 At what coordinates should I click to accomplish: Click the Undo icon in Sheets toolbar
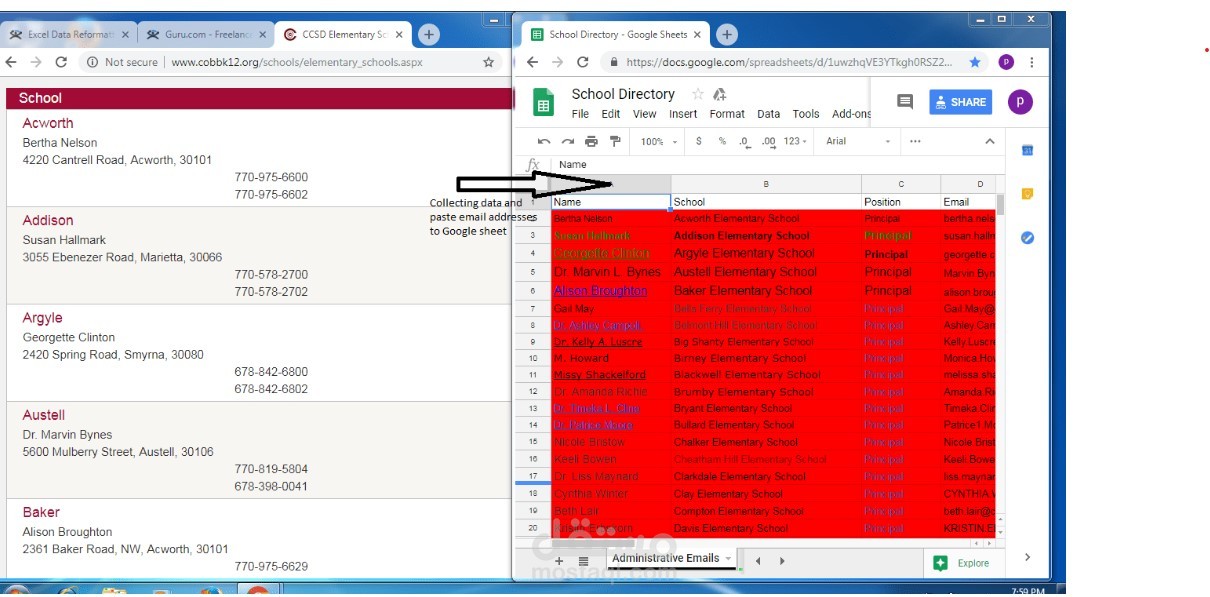[544, 141]
